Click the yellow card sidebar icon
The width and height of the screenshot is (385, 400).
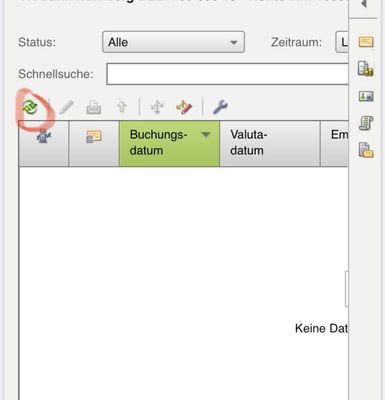[x=366, y=42]
